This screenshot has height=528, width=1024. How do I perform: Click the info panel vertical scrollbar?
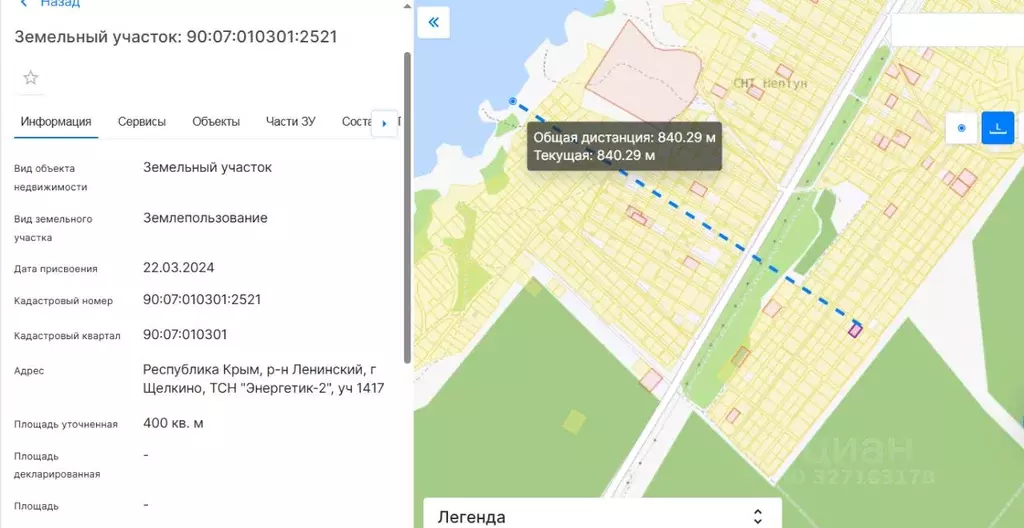tap(408, 208)
